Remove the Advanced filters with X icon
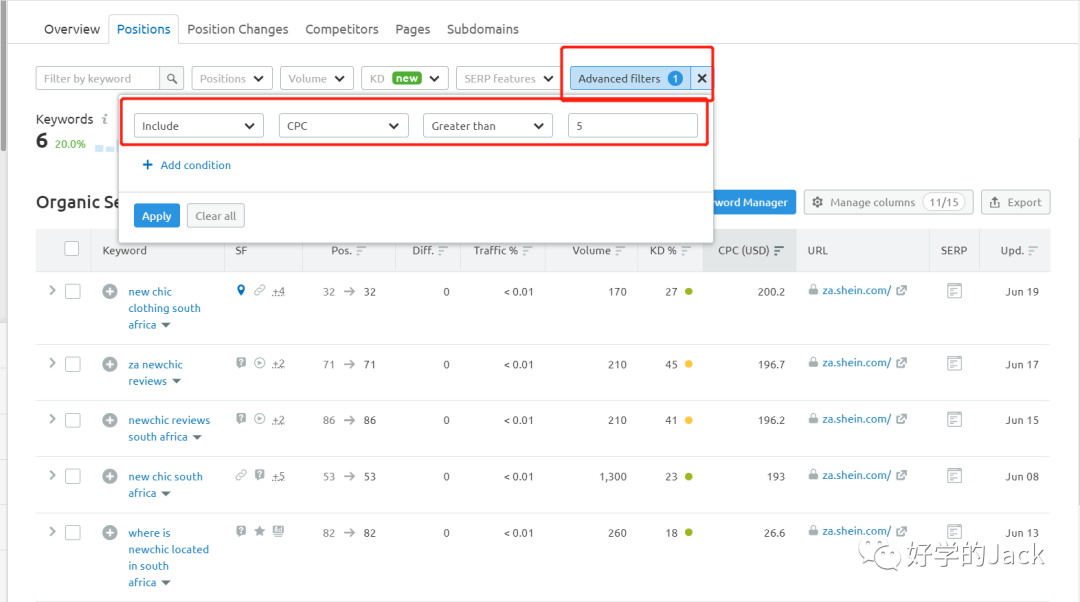1080x602 pixels. [701, 79]
